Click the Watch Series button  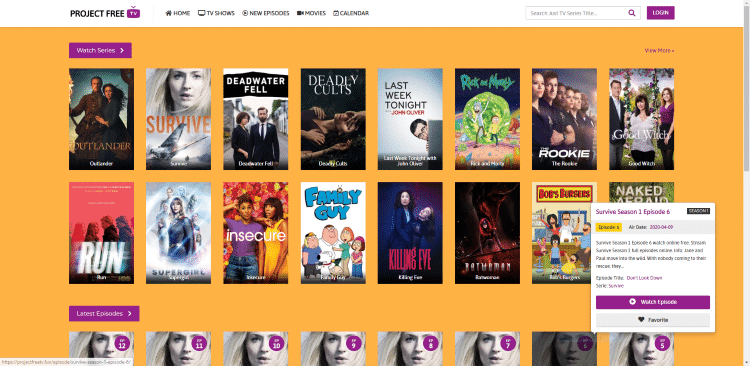point(100,50)
